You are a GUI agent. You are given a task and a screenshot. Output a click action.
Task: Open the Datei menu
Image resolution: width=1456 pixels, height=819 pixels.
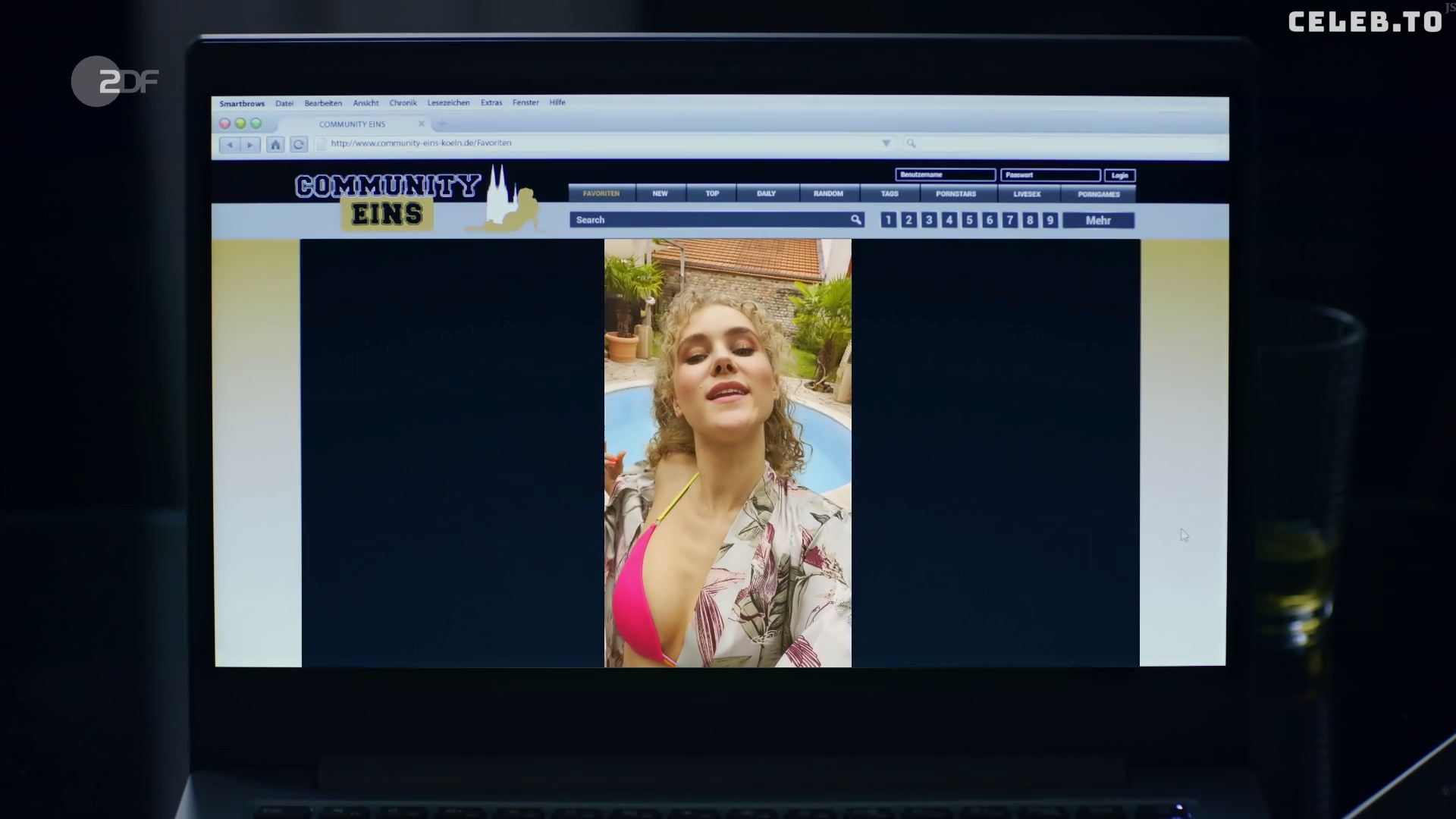point(284,103)
